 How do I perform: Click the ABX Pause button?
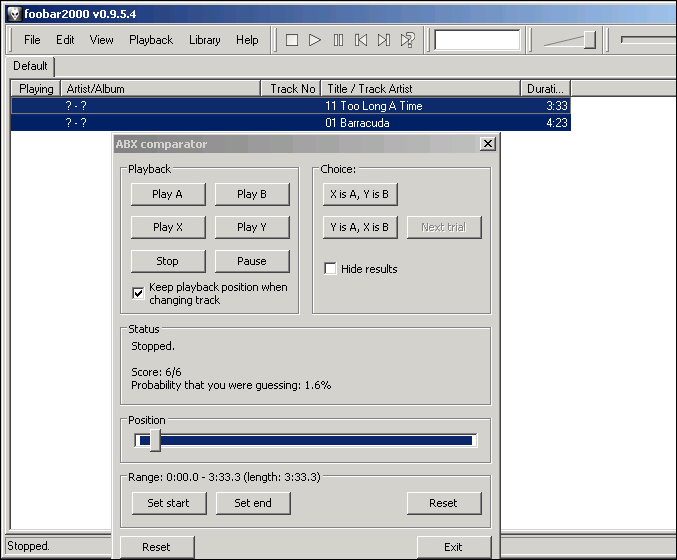[252, 261]
